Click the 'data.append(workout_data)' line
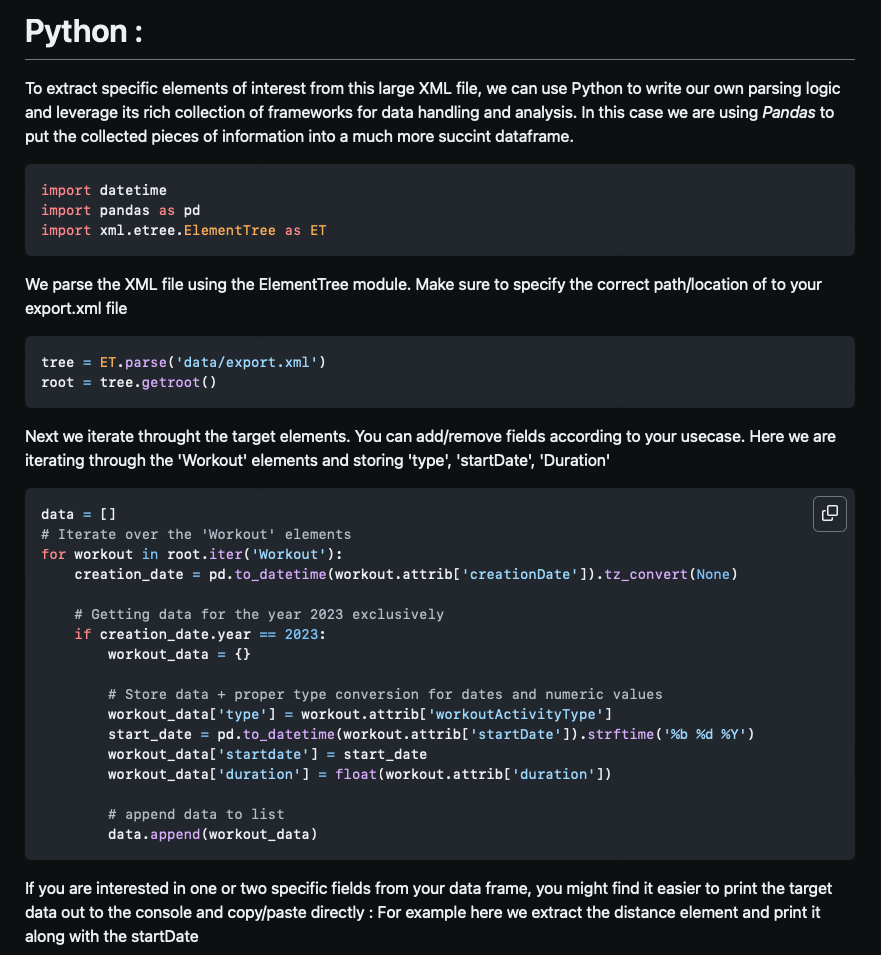Image resolution: width=881 pixels, height=955 pixels. 213,834
